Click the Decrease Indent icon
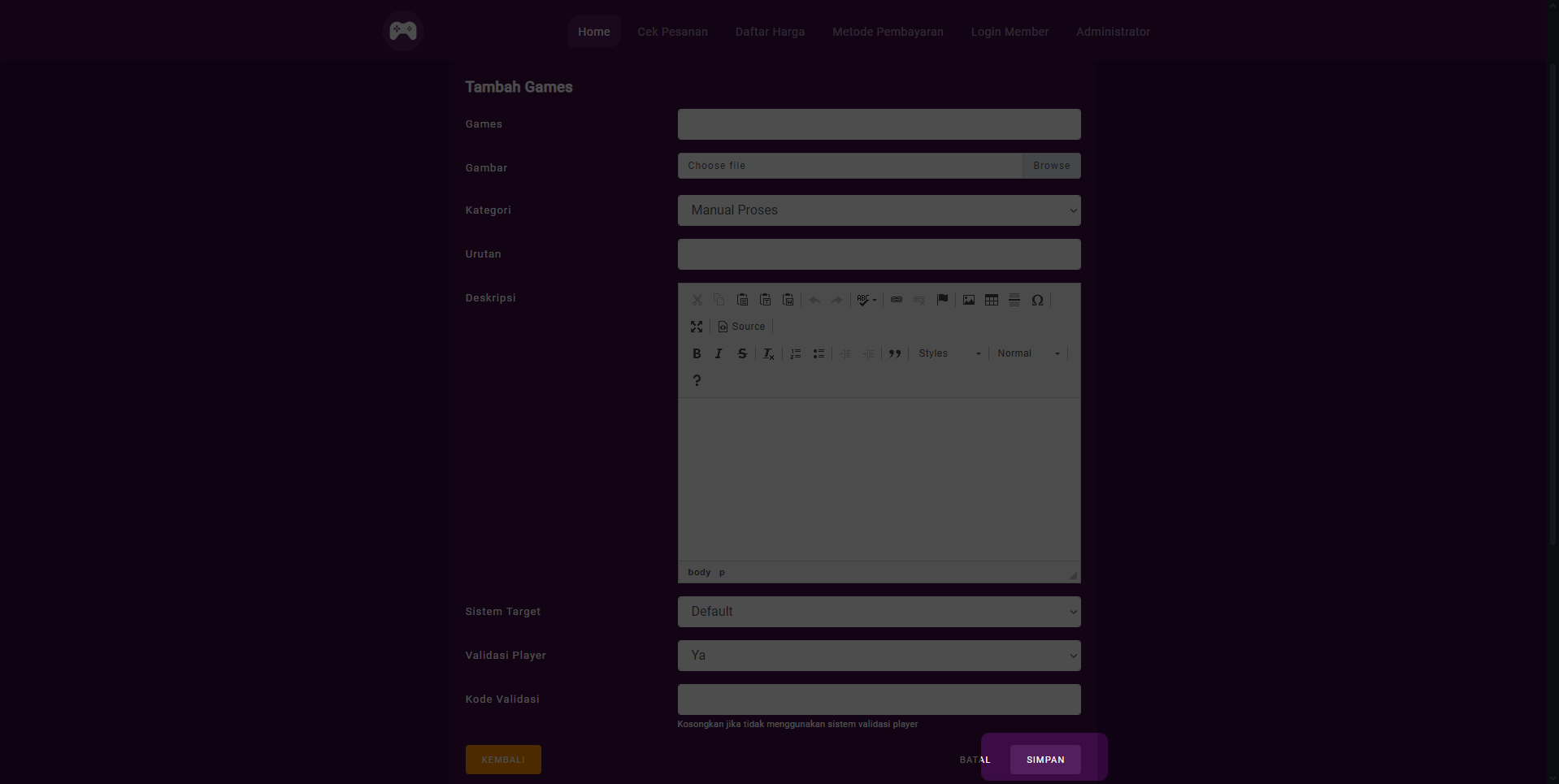This screenshot has width=1559, height=784. tap(845, 353)
